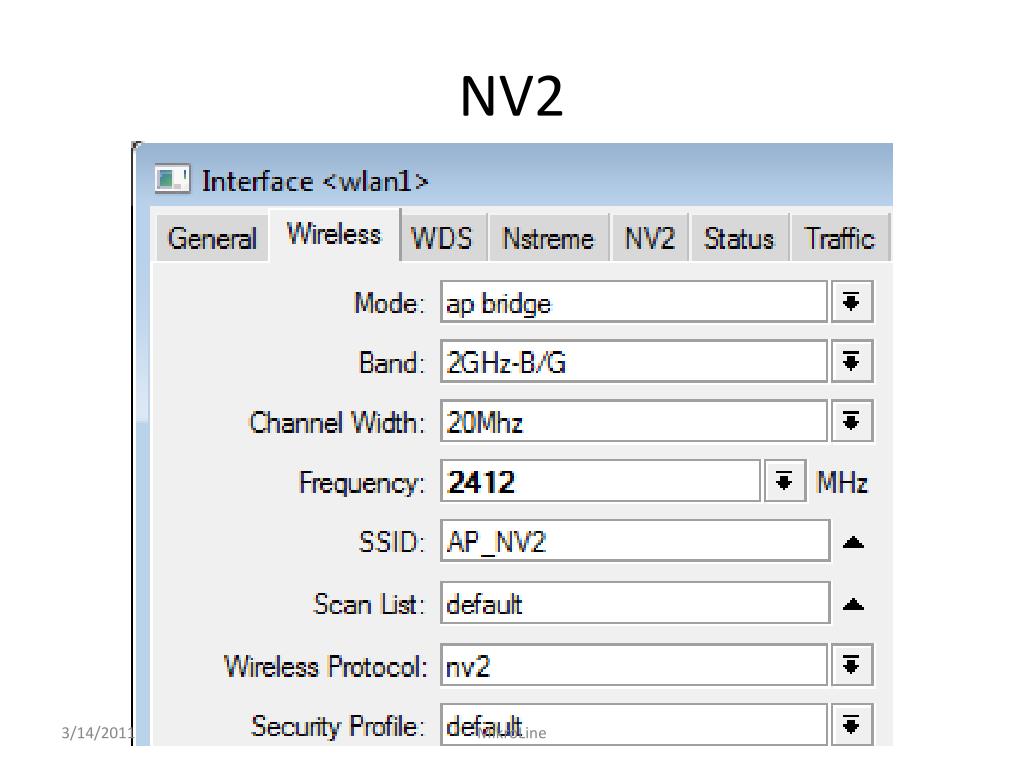1024x768 pixels.
Task: Click the Interface wlan1 window icon
Action: [172, 181]
